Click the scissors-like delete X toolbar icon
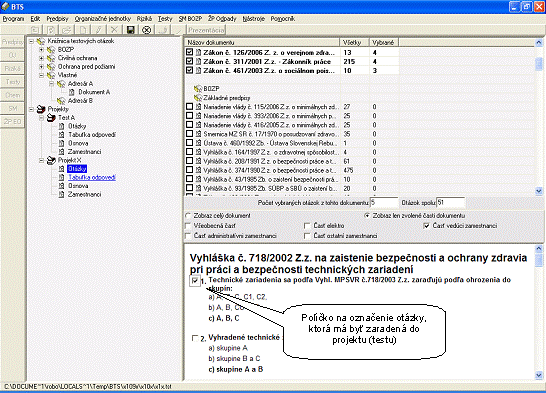 114,30
